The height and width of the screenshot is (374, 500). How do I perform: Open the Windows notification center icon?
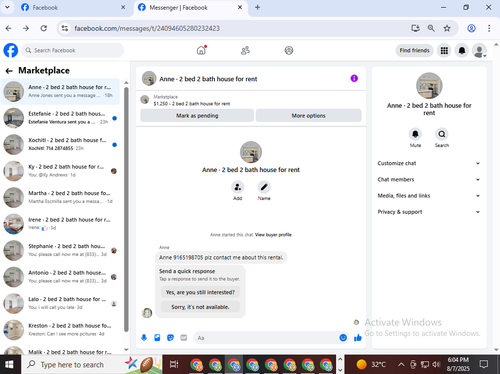[484, 364]
